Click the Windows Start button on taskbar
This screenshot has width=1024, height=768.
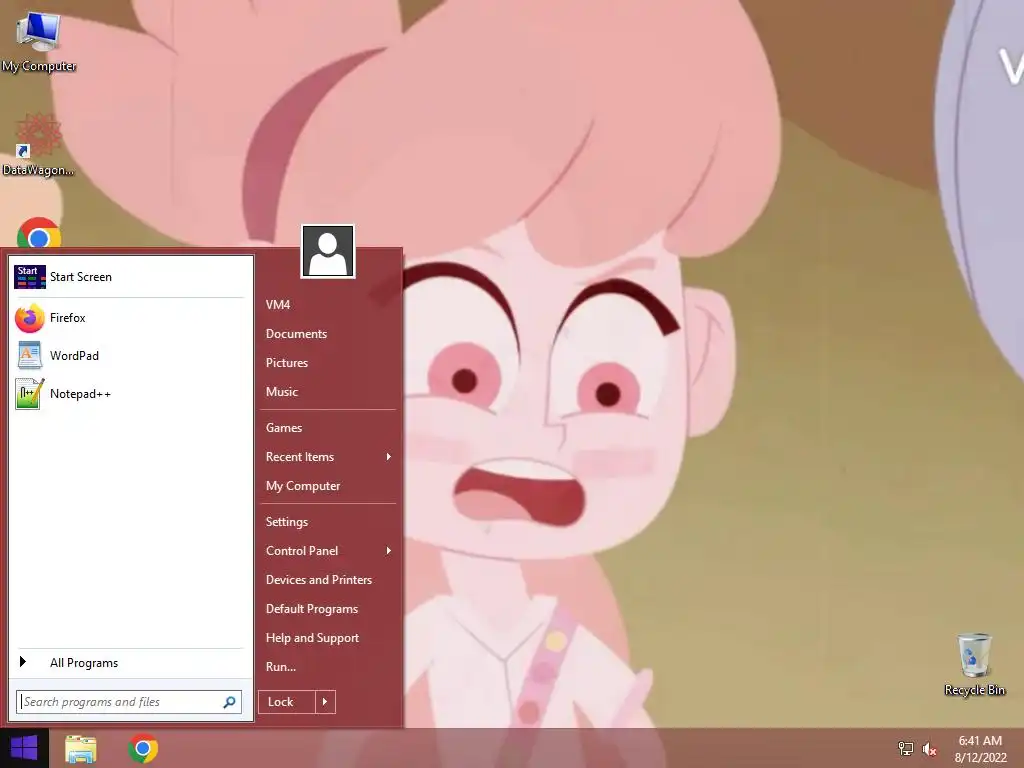coord(24,748)
